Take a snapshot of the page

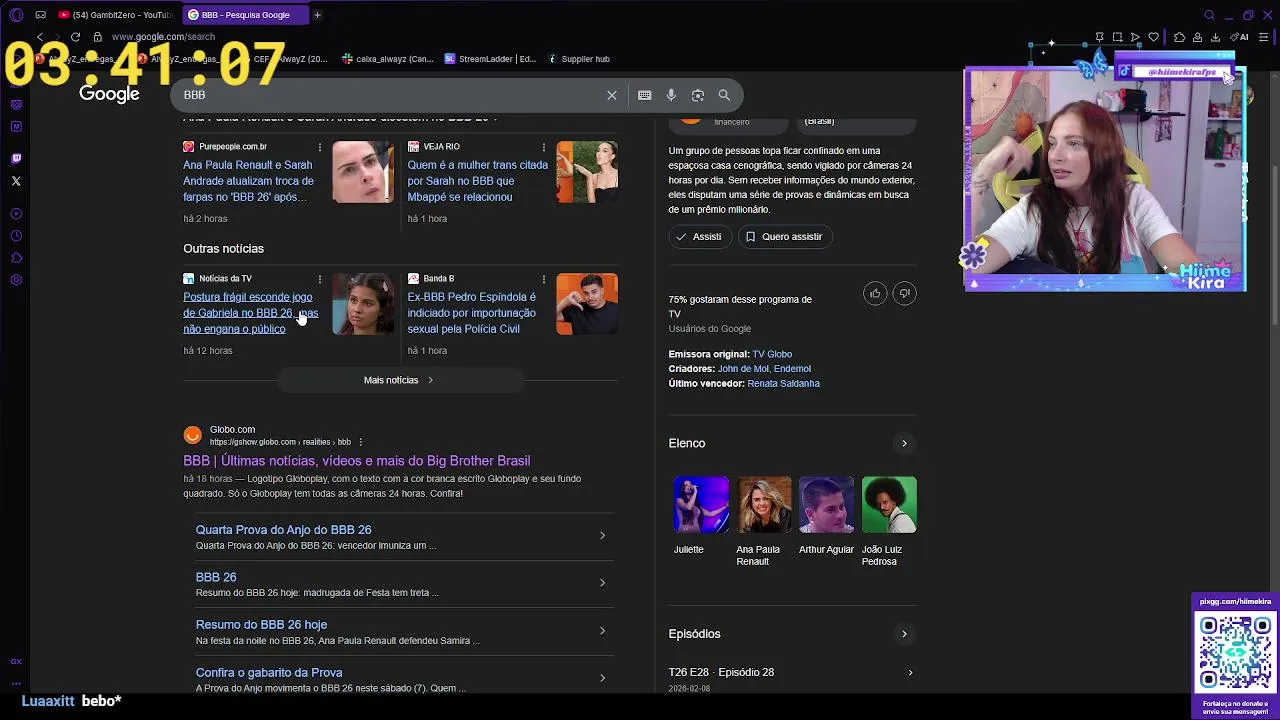coord(1118,37)
